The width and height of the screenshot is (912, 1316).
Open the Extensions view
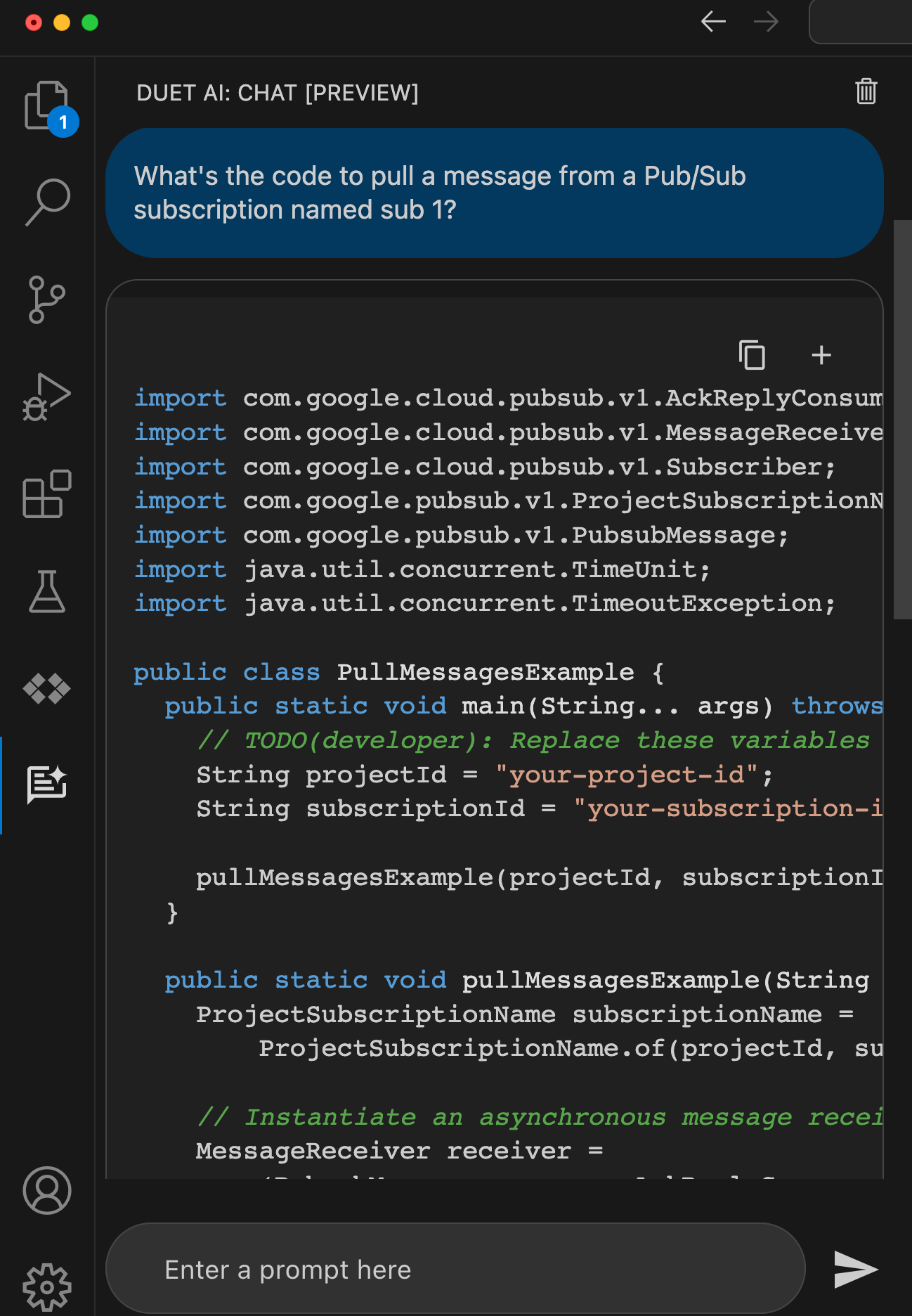47,494
